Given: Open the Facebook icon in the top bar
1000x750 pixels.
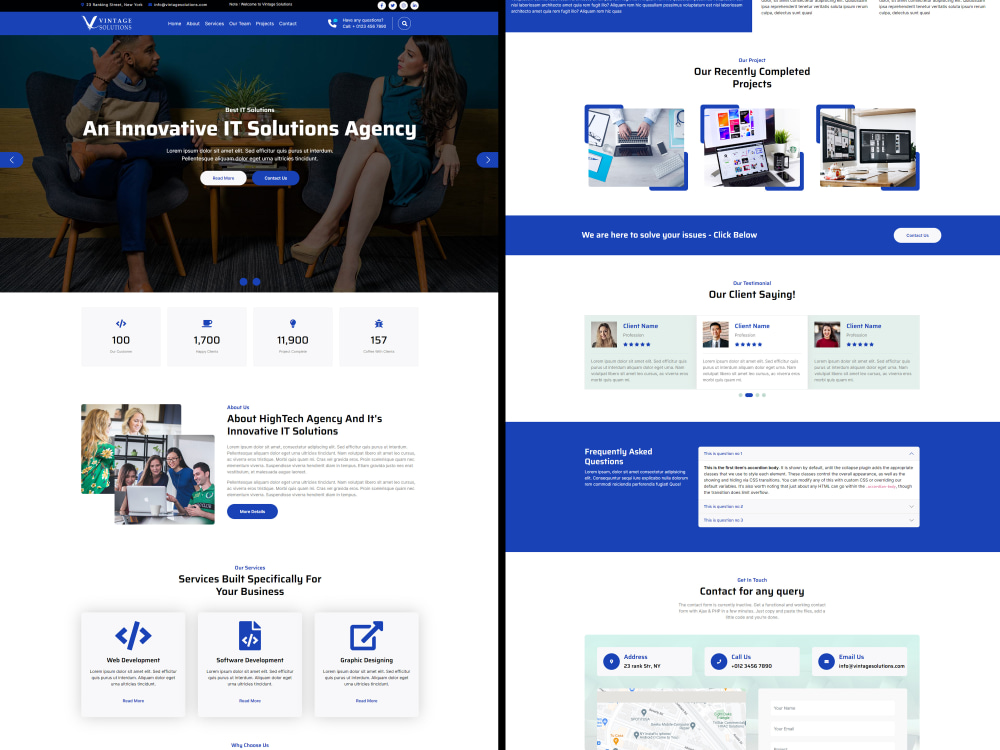Looking at the screenshot, I should [x=381, y=5].
